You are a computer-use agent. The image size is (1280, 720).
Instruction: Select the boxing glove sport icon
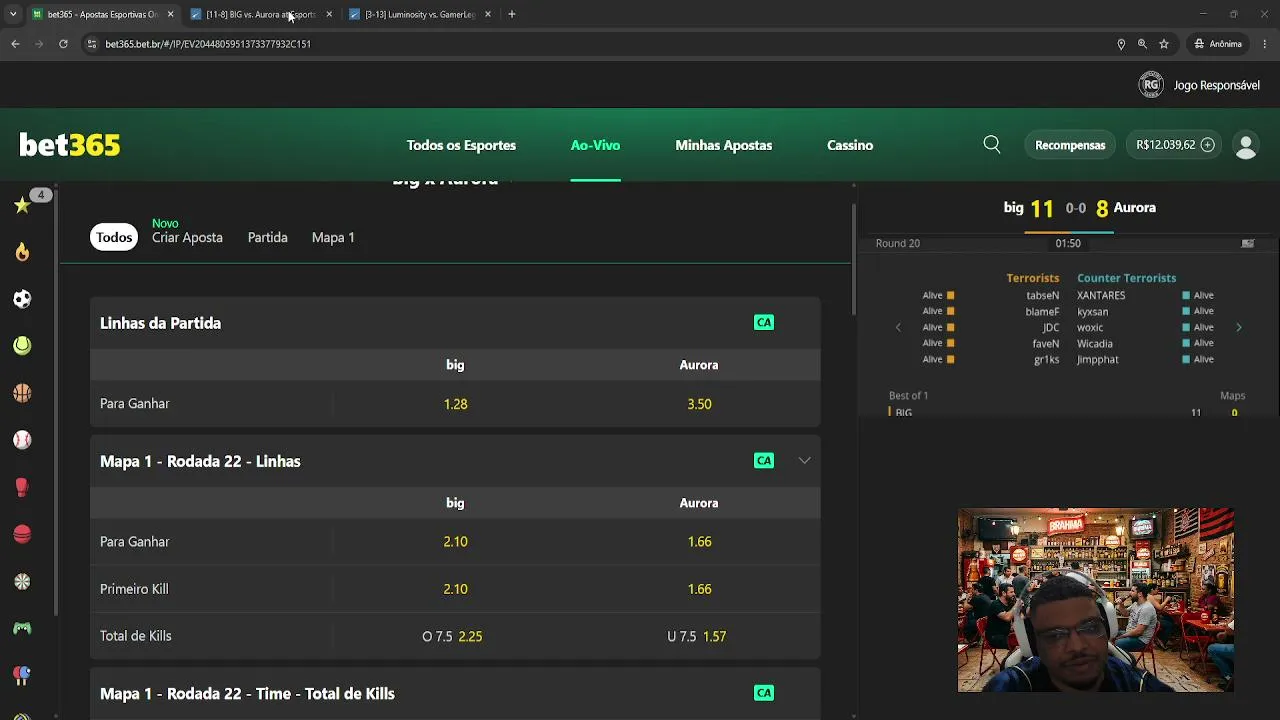[22, 487]
